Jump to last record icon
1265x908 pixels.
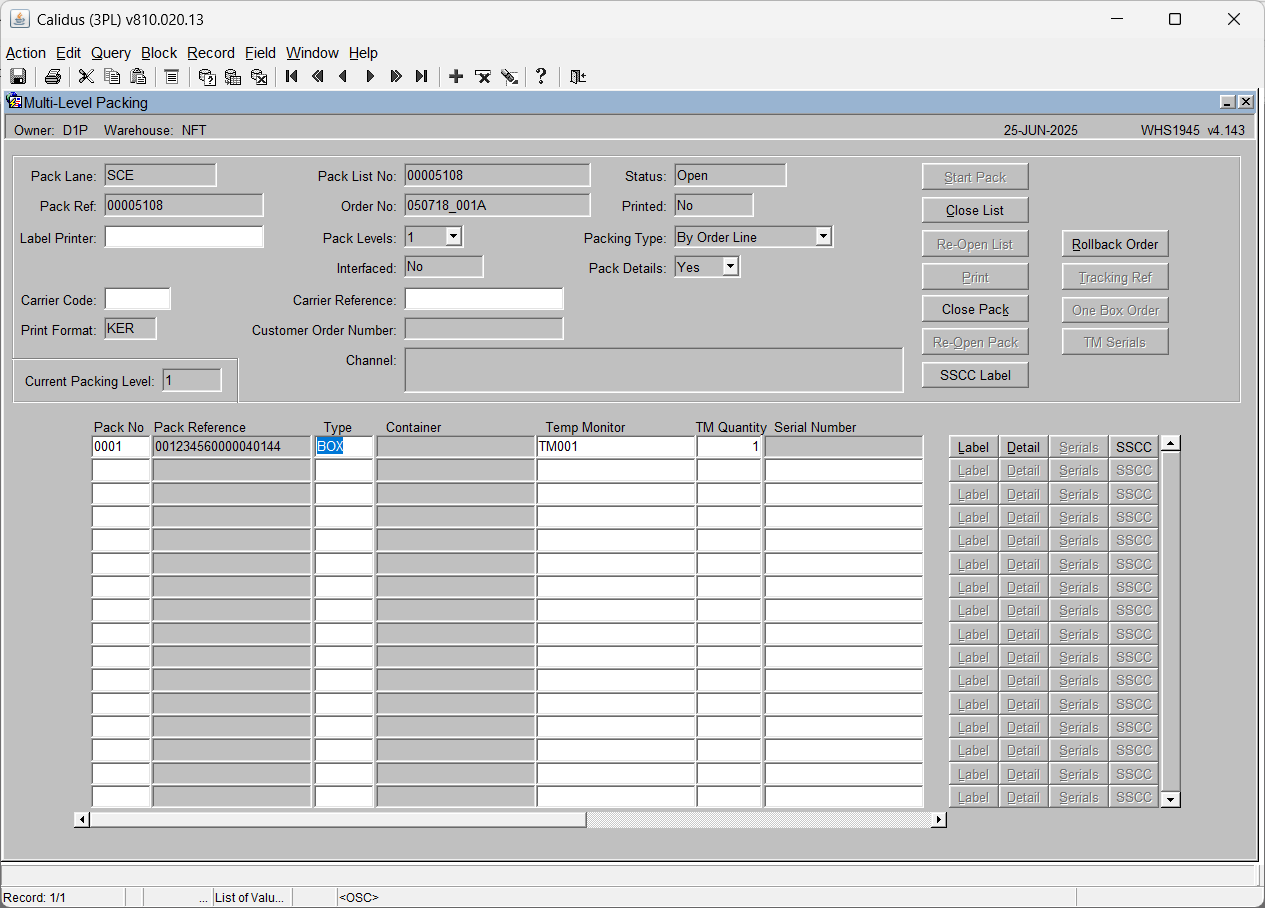point(422,77)
